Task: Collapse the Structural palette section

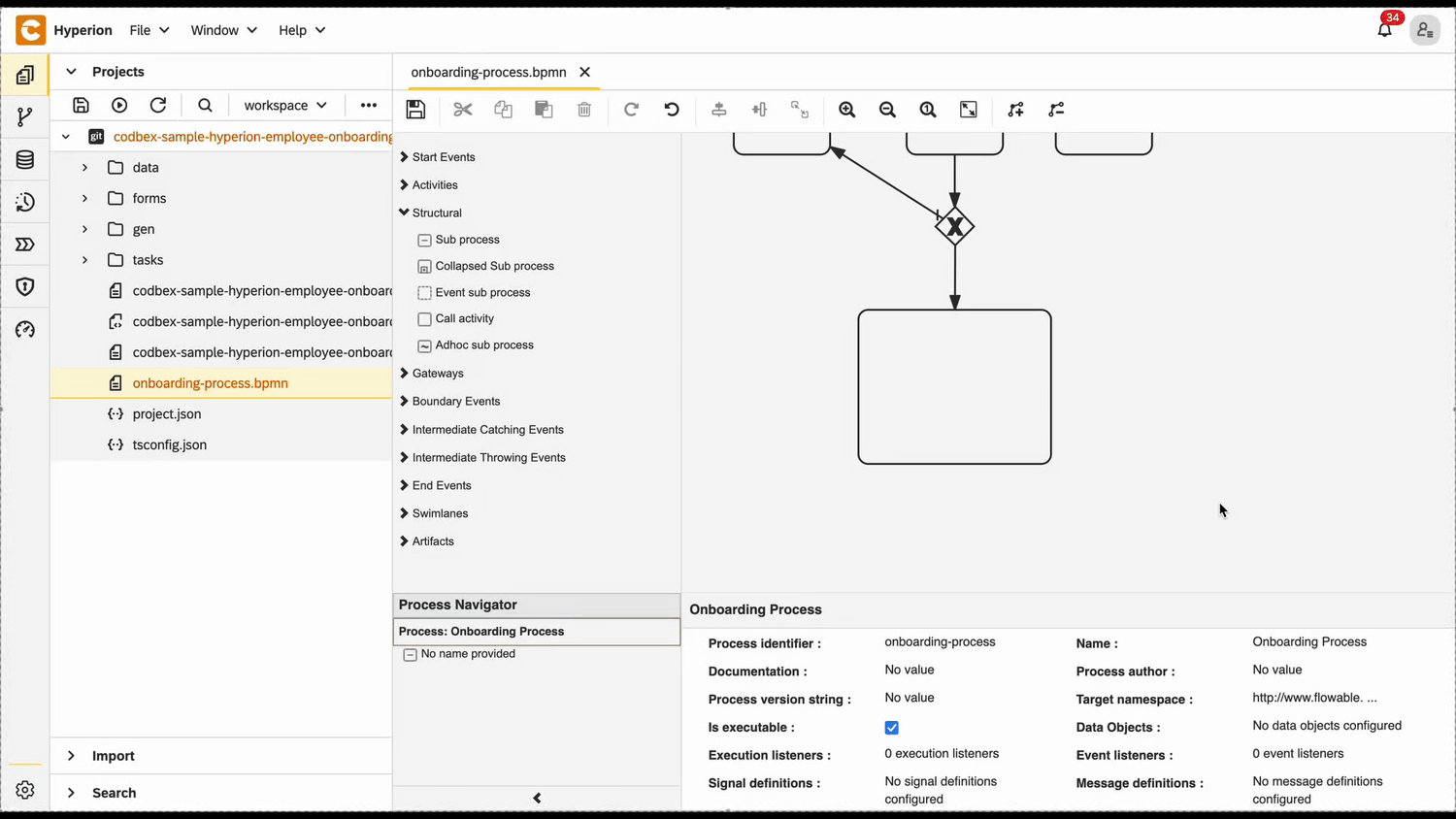Action: click(436, 213)
